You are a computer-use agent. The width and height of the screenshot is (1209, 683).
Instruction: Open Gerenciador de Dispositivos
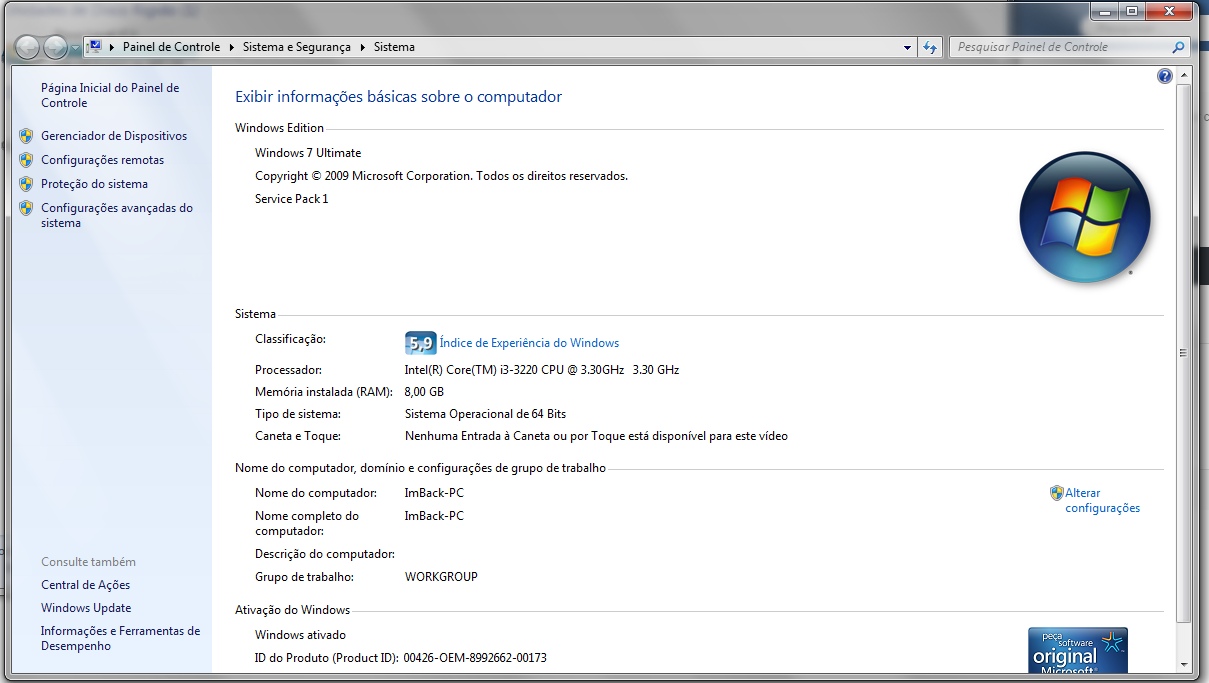[x=114, y=136]
